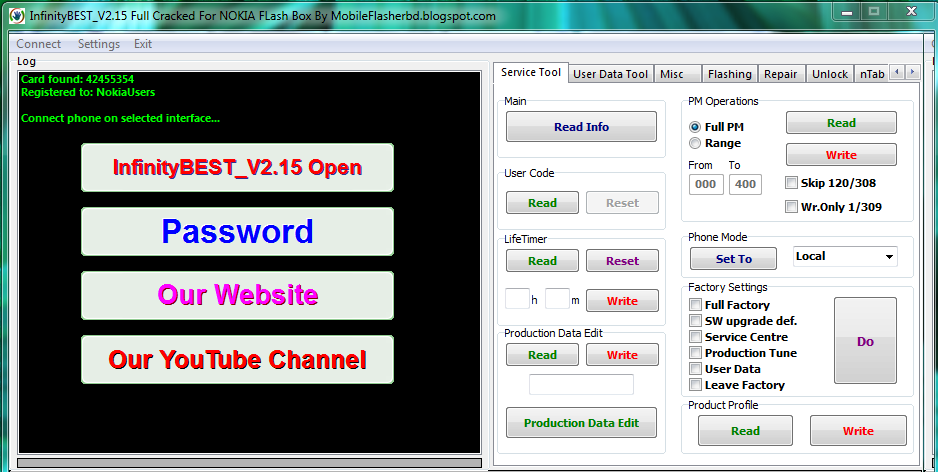Switch to the Service Tool tab
The image size is (938, 472).
(531, 72)
